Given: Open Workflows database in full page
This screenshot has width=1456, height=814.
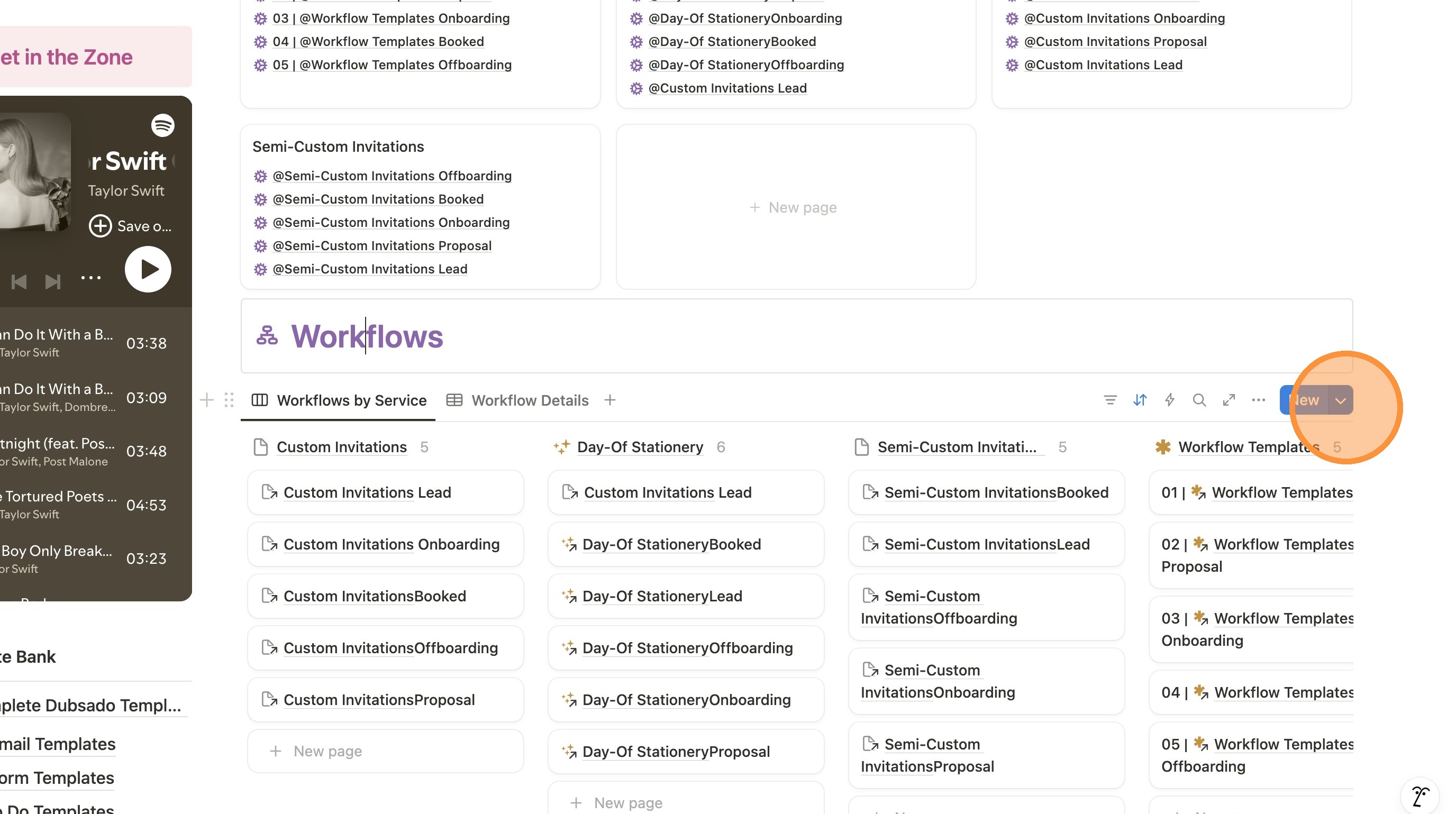Looking at the screenshot, I should click(1229, 400).
